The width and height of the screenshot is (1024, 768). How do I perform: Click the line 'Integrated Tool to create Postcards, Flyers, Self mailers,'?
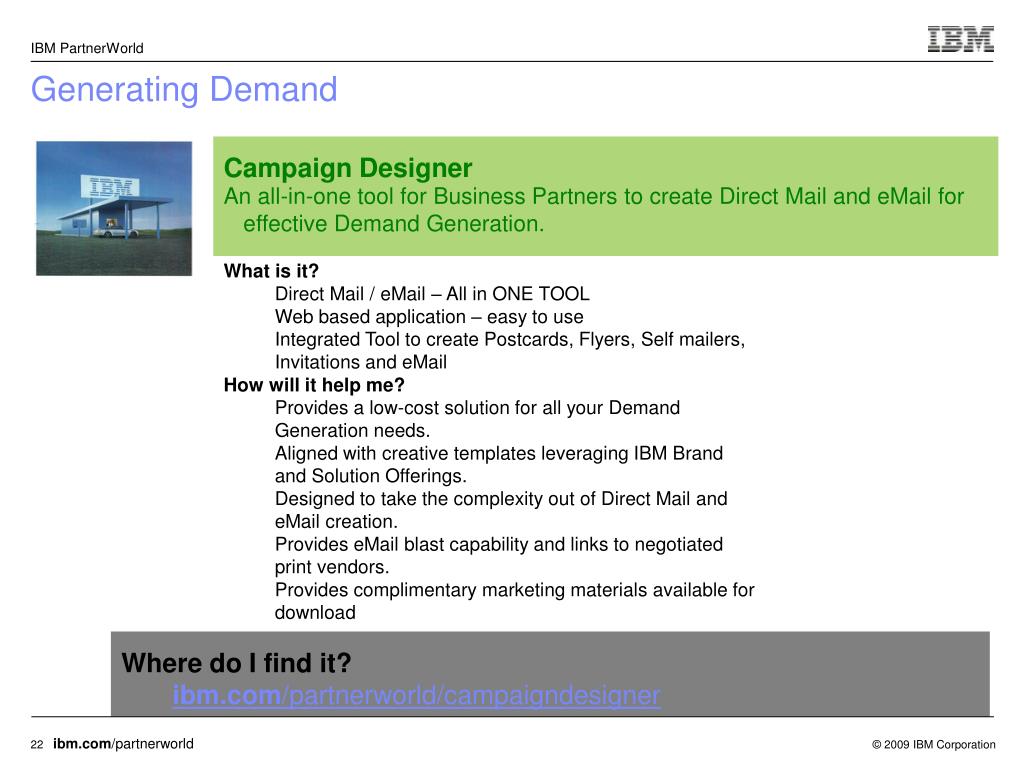click(509, 340)
